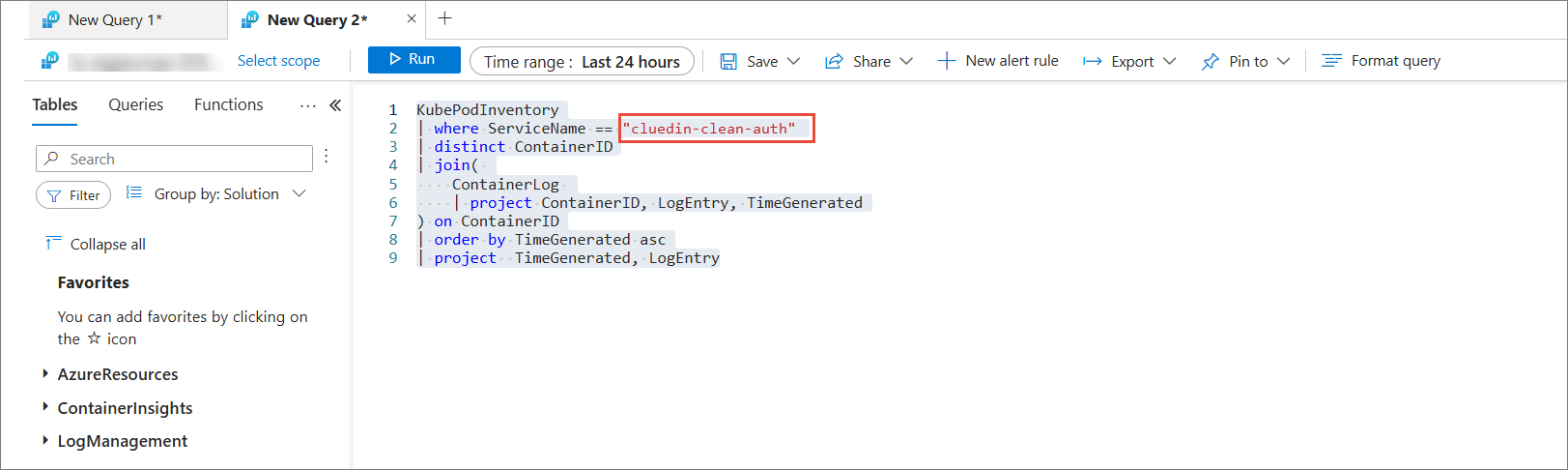Expand the Save dropdown arrow
1568x470 pixels.
click(x=793, y=61)
